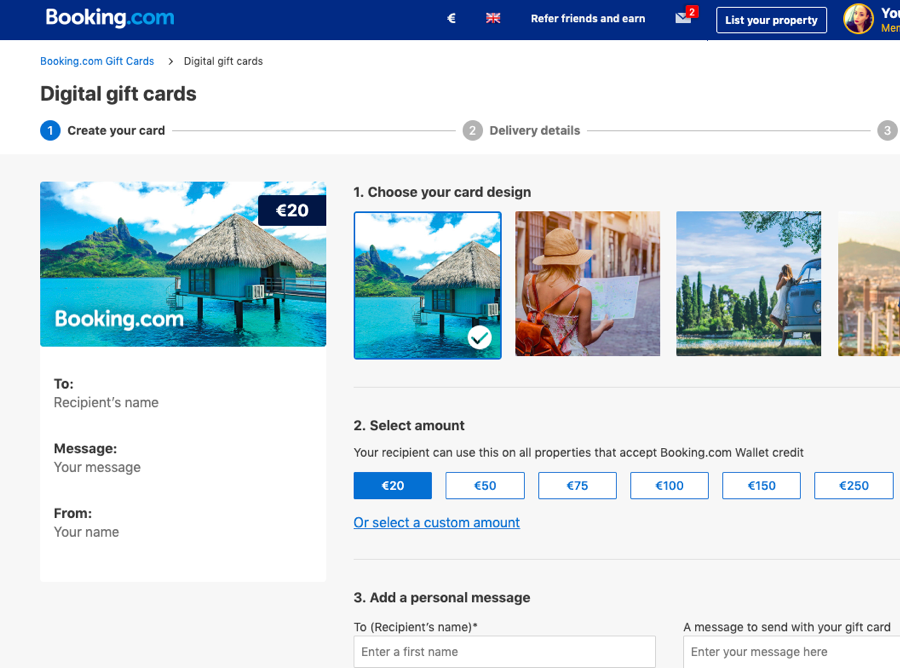900x668 pixels.
Task: Click the Select amount heading
Action: coord(409,426)
